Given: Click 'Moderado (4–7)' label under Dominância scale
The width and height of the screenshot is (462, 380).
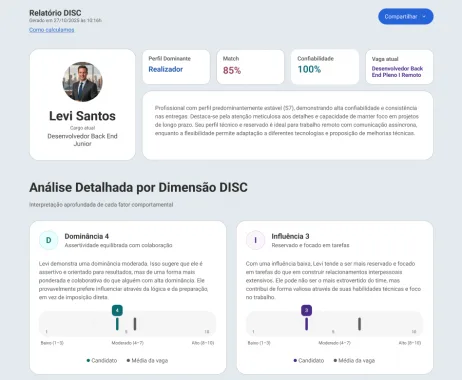Looking at the screenshot, I should pyautogui.click(x=127, y=343).
